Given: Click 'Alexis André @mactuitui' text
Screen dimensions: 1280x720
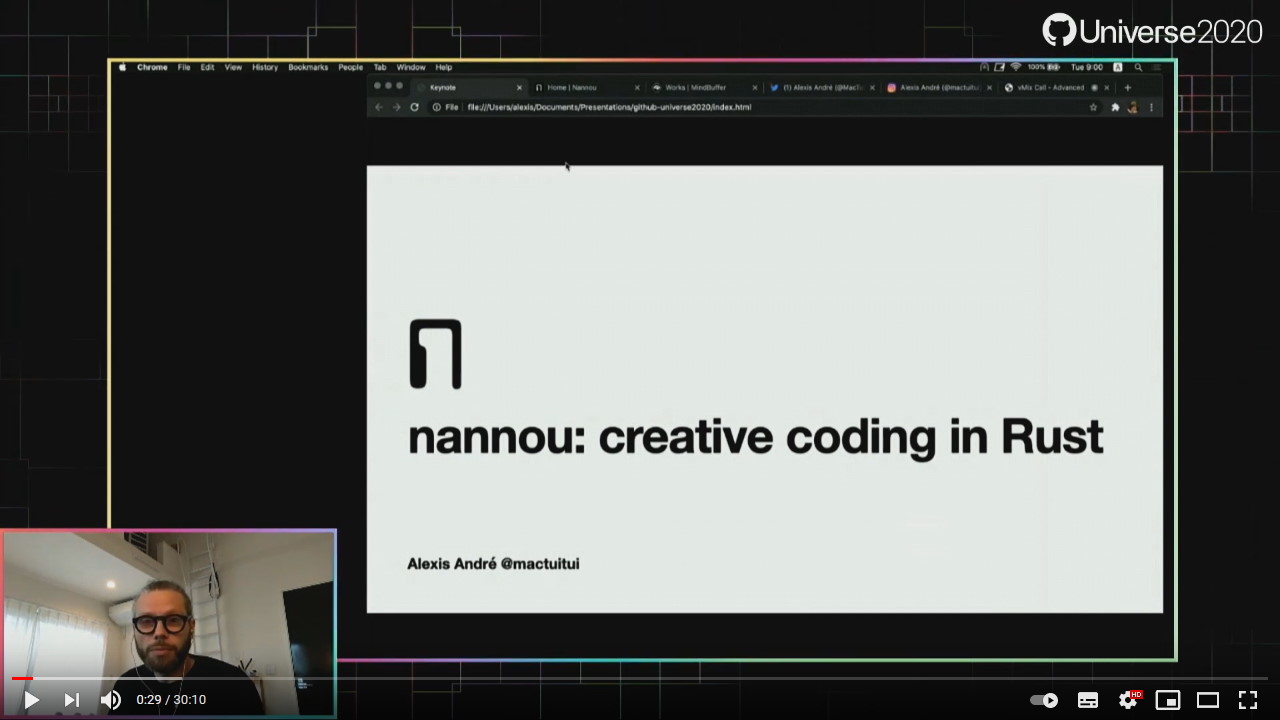Looking at the screenshot, I should point(493,564).
